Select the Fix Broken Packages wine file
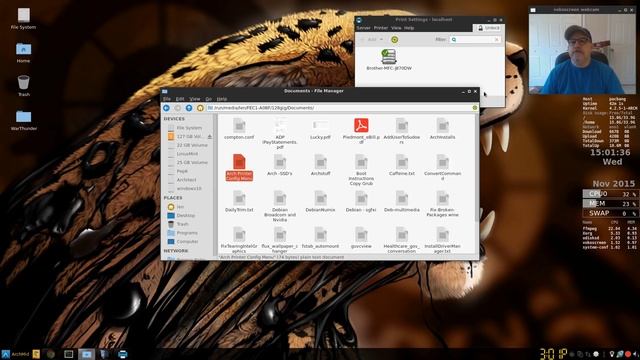The height and width of the screenshot is (360, 640). [442, 204]
